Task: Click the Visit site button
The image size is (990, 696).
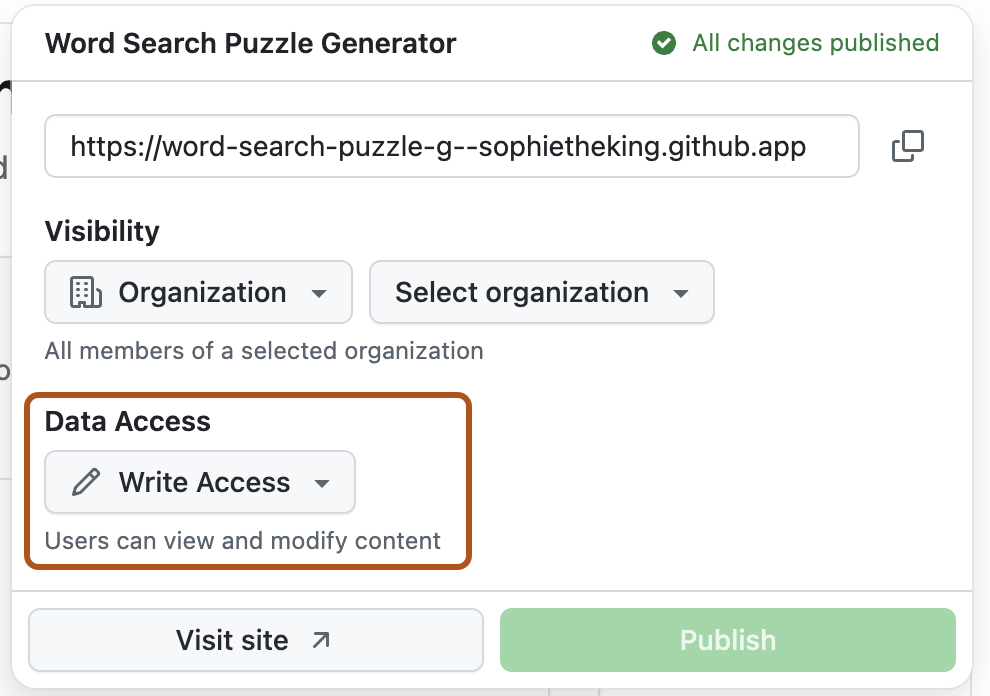Action: click(x=256, y=639)
